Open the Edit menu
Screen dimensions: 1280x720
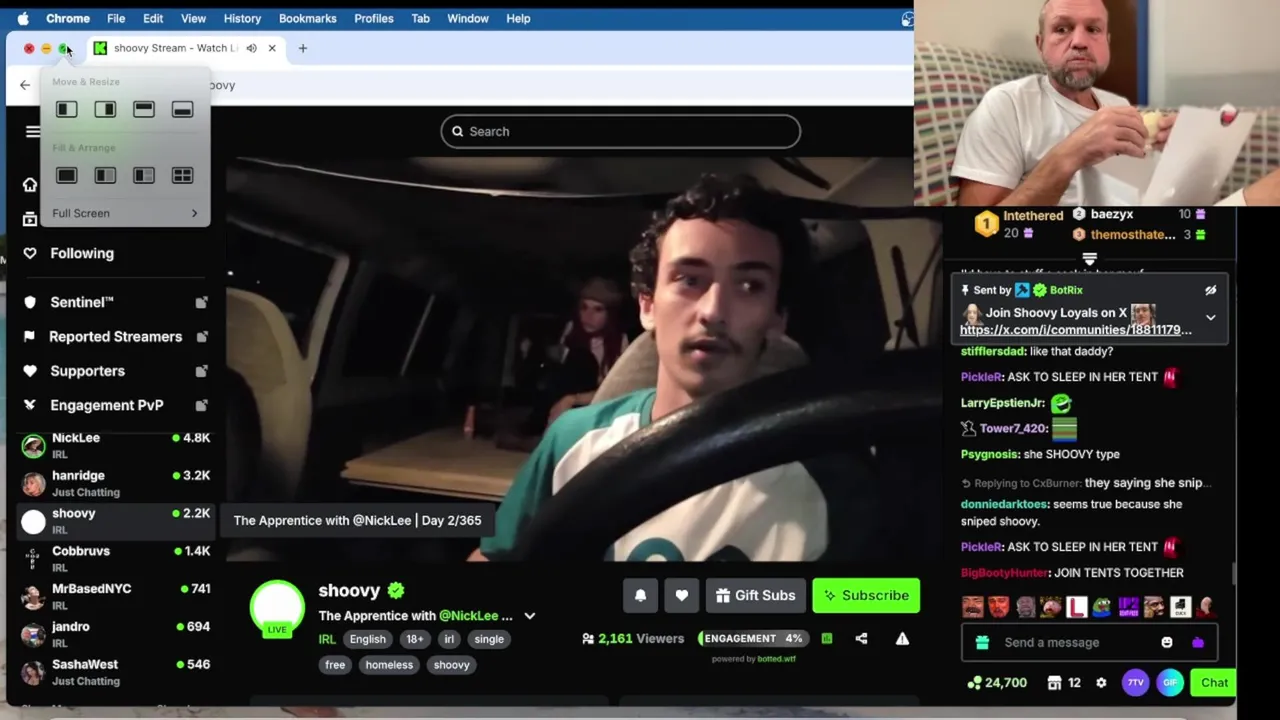[x=153, y=18]
